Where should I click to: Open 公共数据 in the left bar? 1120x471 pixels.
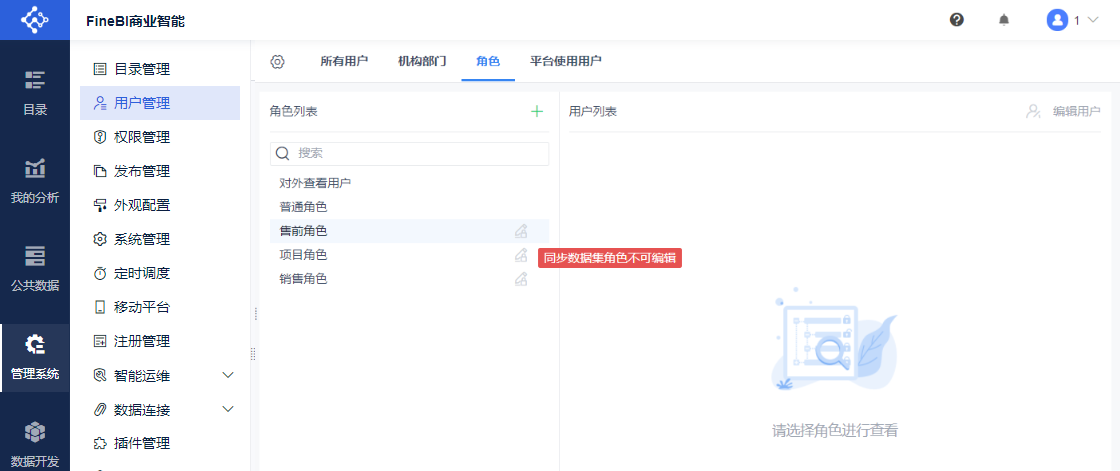[x=35, y=268]
